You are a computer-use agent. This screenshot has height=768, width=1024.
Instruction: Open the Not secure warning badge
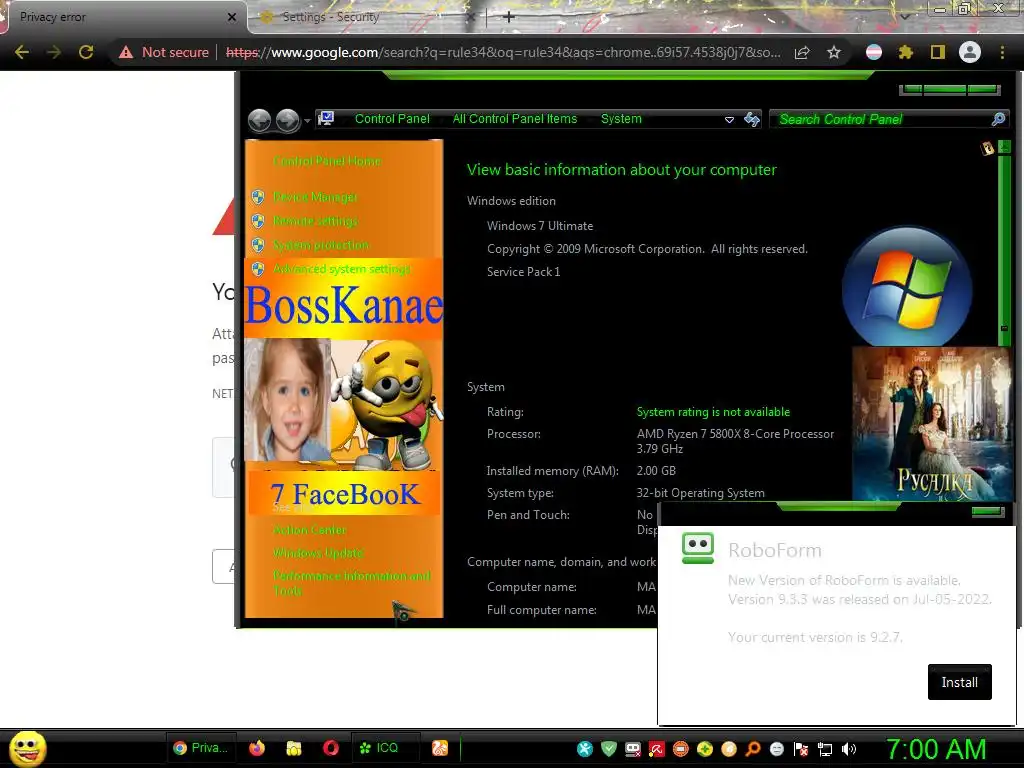point(165,52)
